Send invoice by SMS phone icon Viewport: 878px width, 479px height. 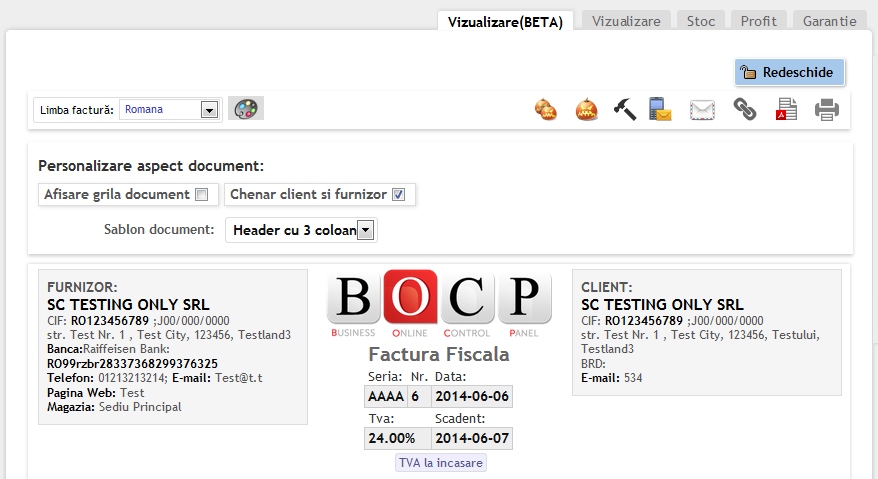(x=660, y=109)
